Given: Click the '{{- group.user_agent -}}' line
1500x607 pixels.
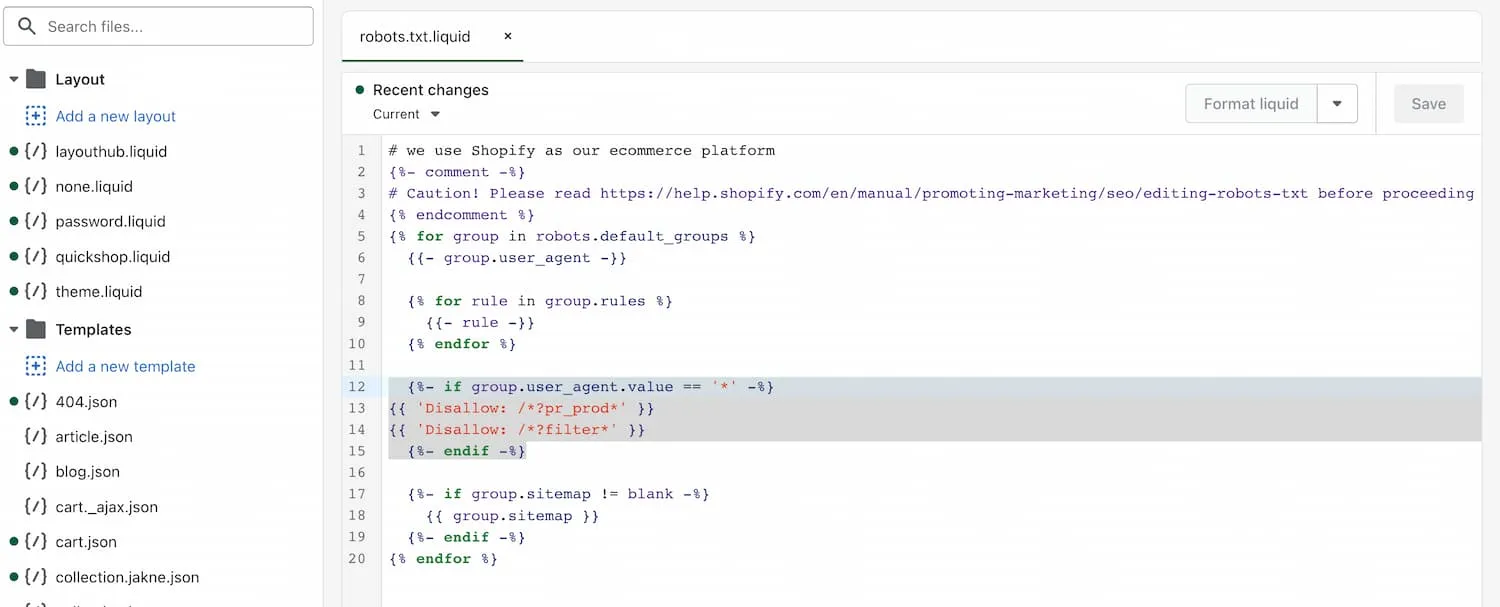Looking at the screenshot, I should coord(517,257).
